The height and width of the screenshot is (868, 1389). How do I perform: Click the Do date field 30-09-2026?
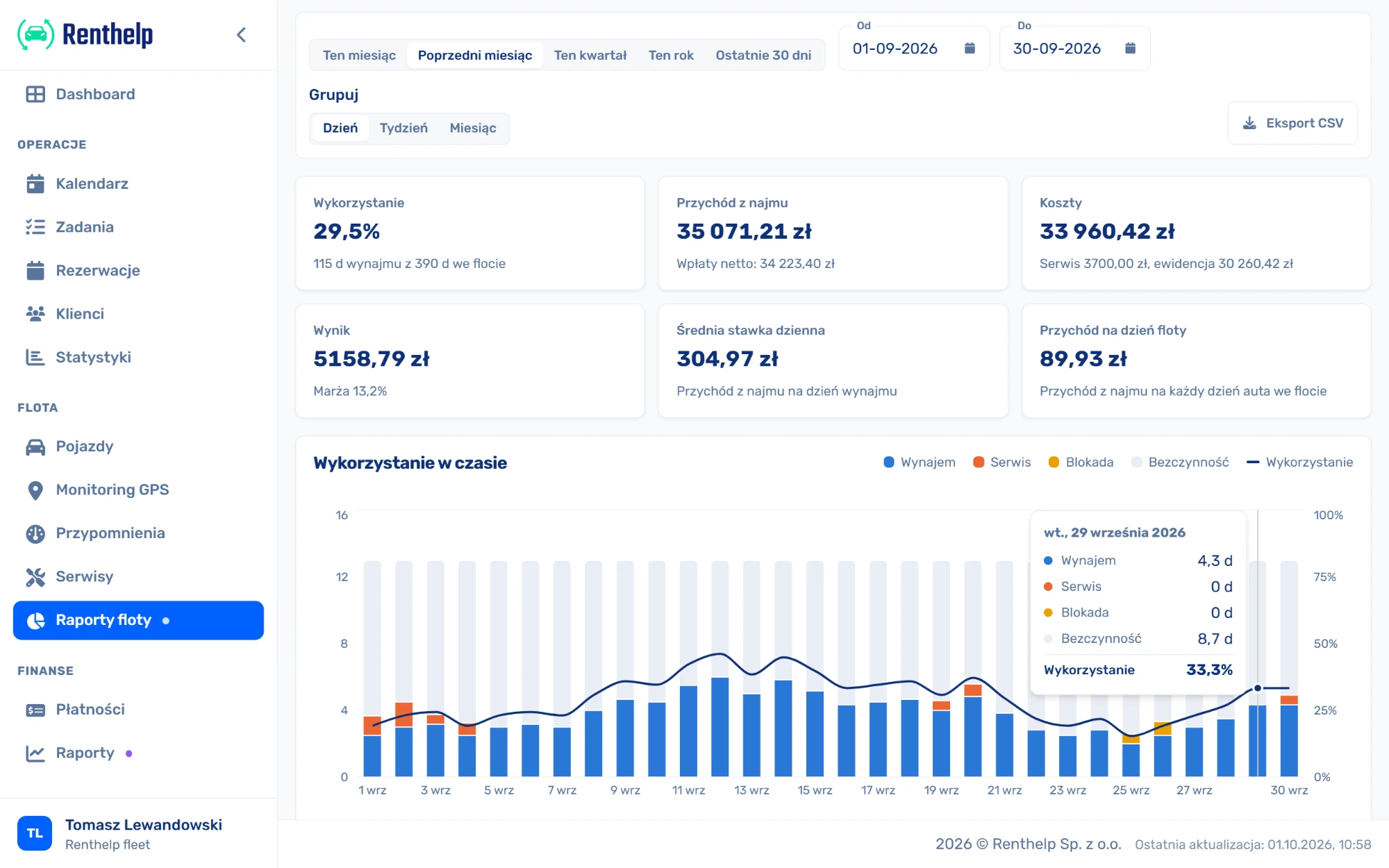pyautogui.click(x=1074, y=48)
